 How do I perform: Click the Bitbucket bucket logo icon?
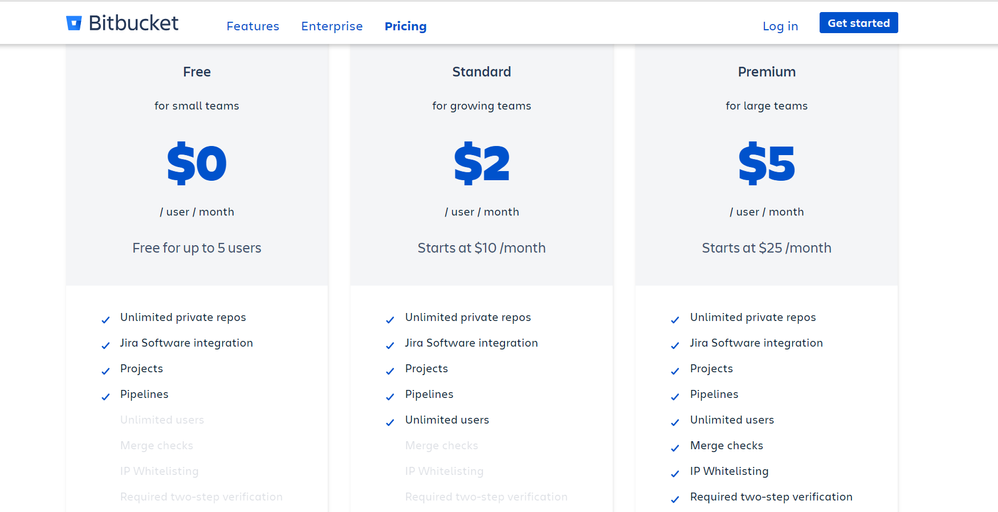pyautogui.click(x=74, y=24)
